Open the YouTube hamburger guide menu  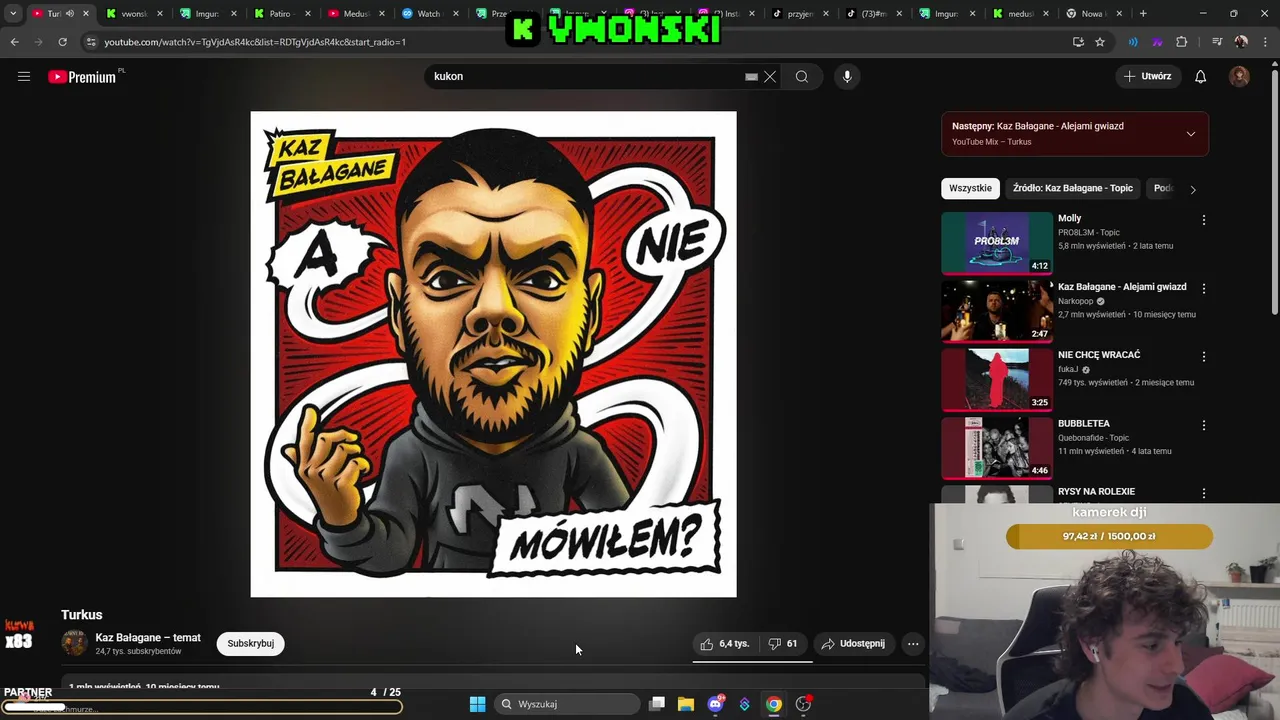click(24, 76)
